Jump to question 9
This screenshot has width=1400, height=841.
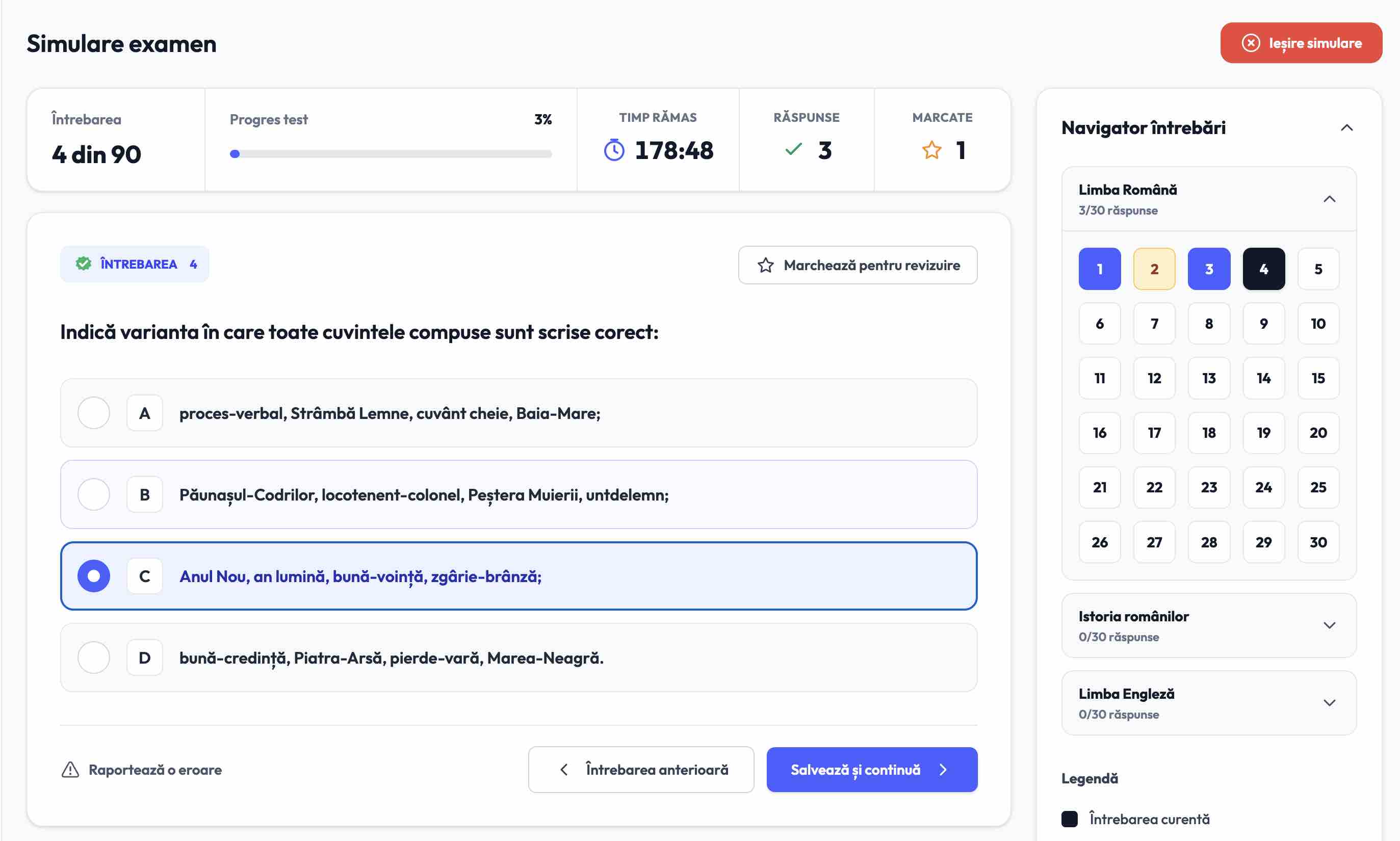(x=1263, y=324)
